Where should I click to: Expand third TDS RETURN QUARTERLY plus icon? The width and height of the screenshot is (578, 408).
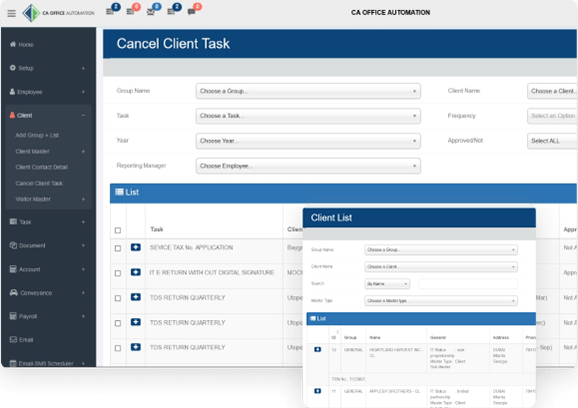click(136, 347)
